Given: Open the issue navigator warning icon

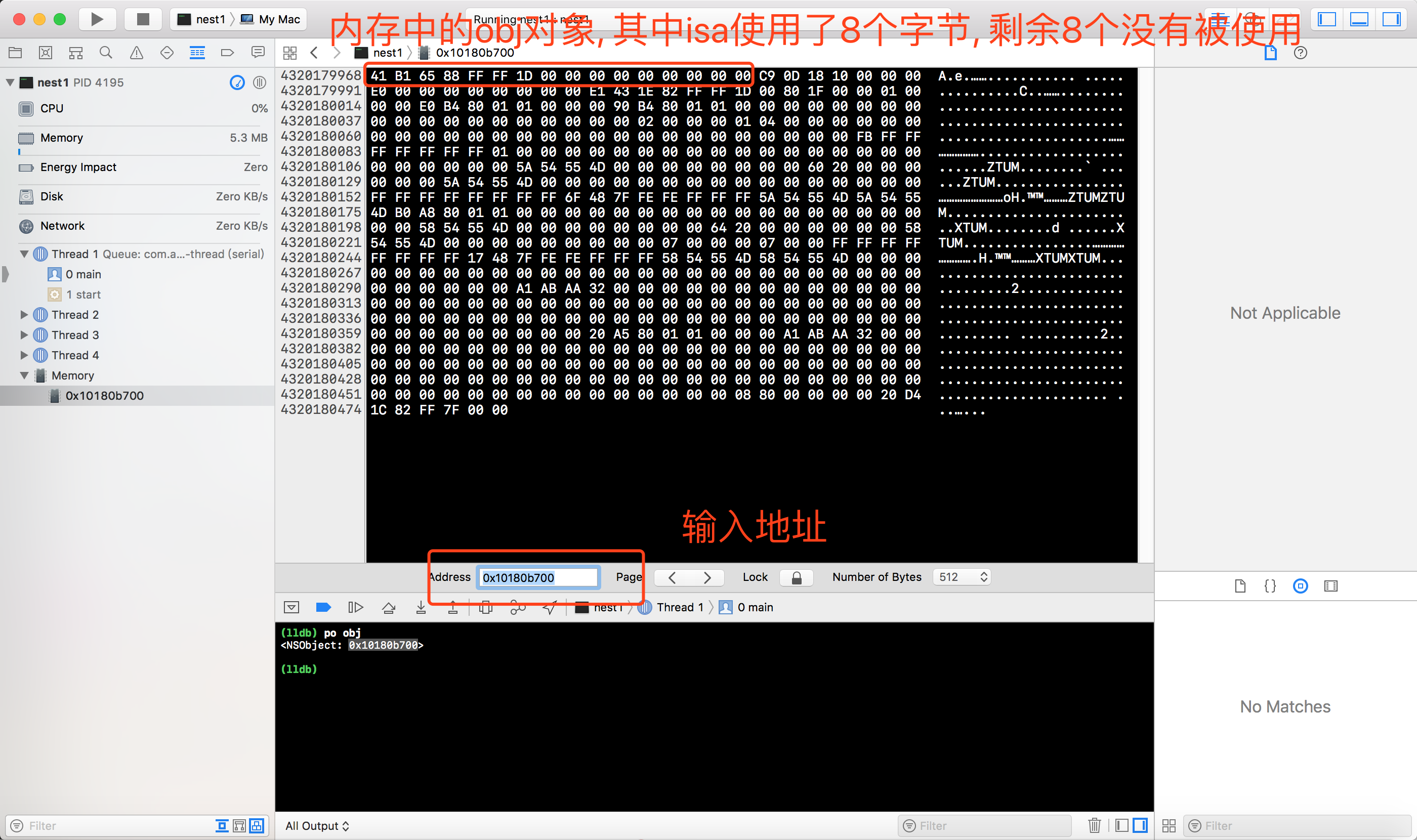Looking at the screenshot, I should point(137,53).
